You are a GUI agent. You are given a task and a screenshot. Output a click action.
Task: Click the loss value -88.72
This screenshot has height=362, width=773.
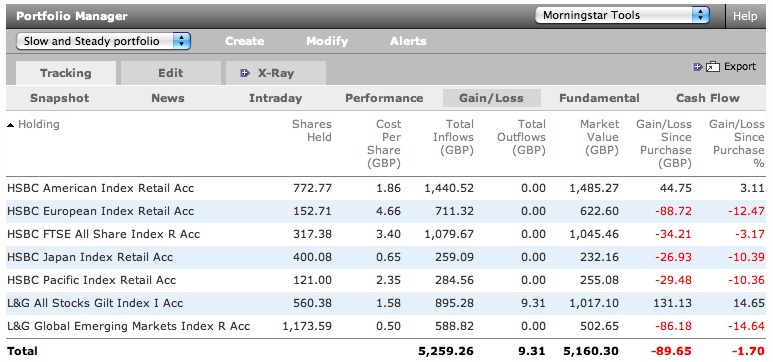pyautogui.click(x=673, y=211)
